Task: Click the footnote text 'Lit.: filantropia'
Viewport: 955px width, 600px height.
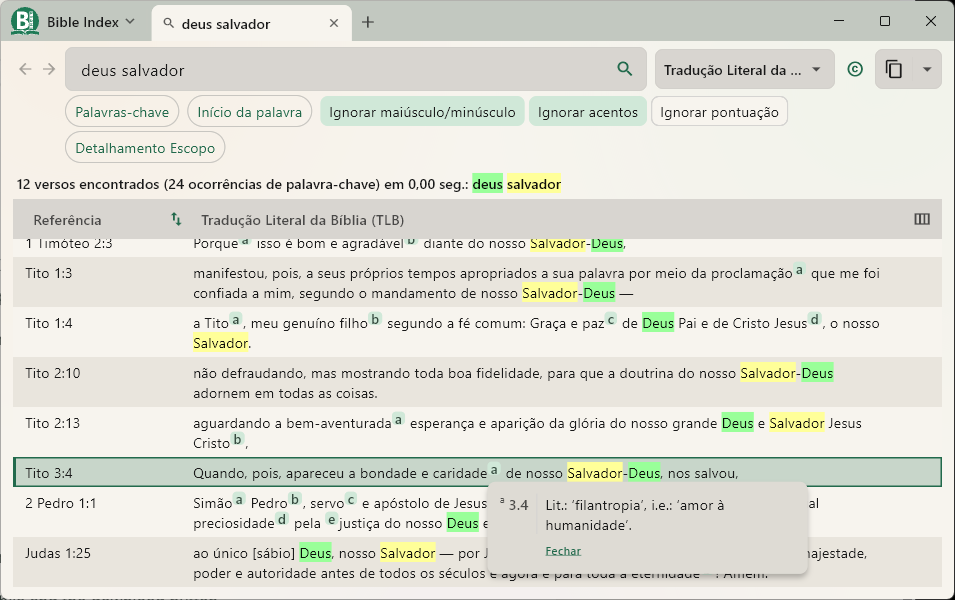Action: pyautogui.click(x=635, y=515)
